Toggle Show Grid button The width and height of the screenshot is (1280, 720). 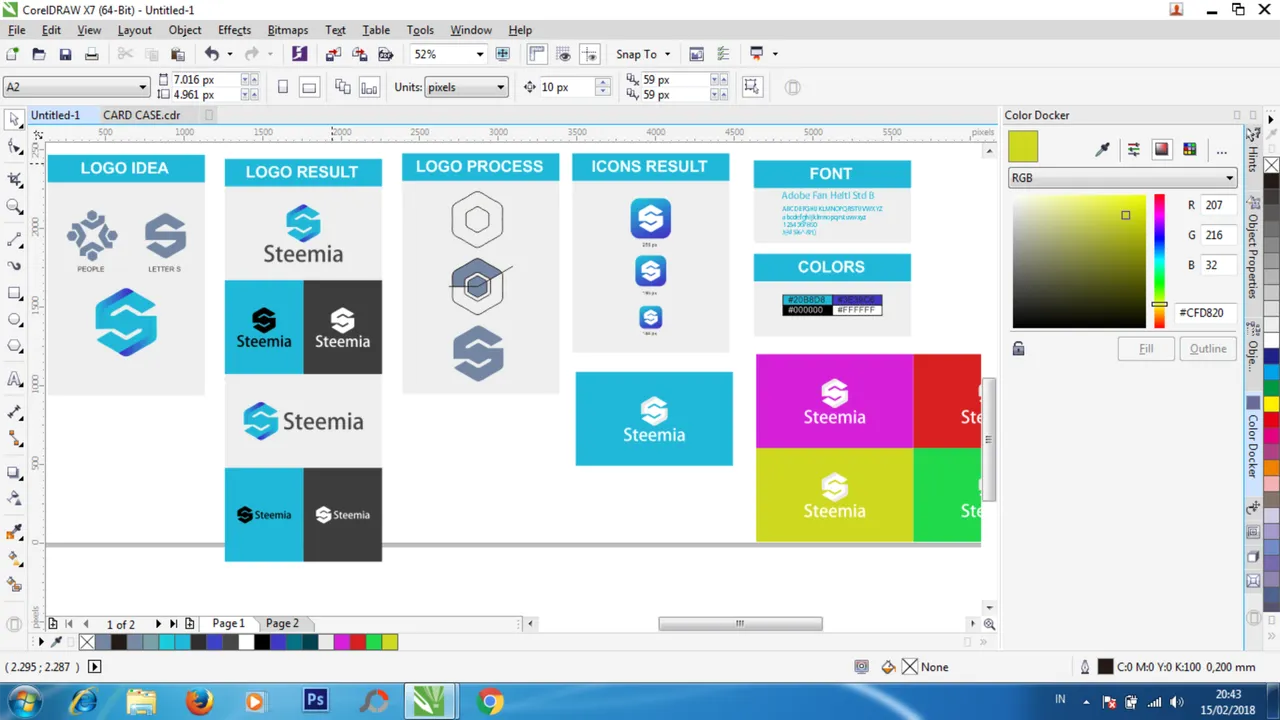tap(564, 54)
